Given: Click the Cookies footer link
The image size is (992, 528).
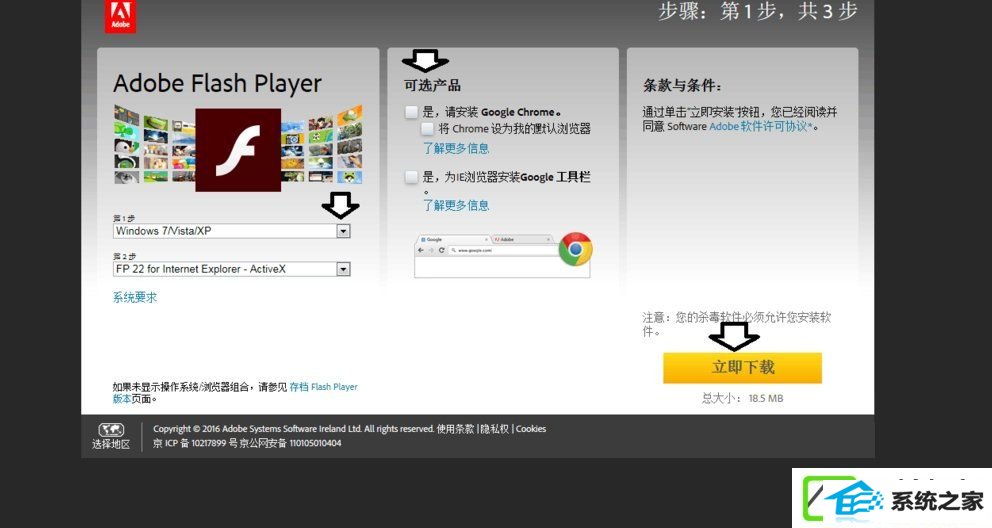Looking at the screenshot, I should coord(531,429).
